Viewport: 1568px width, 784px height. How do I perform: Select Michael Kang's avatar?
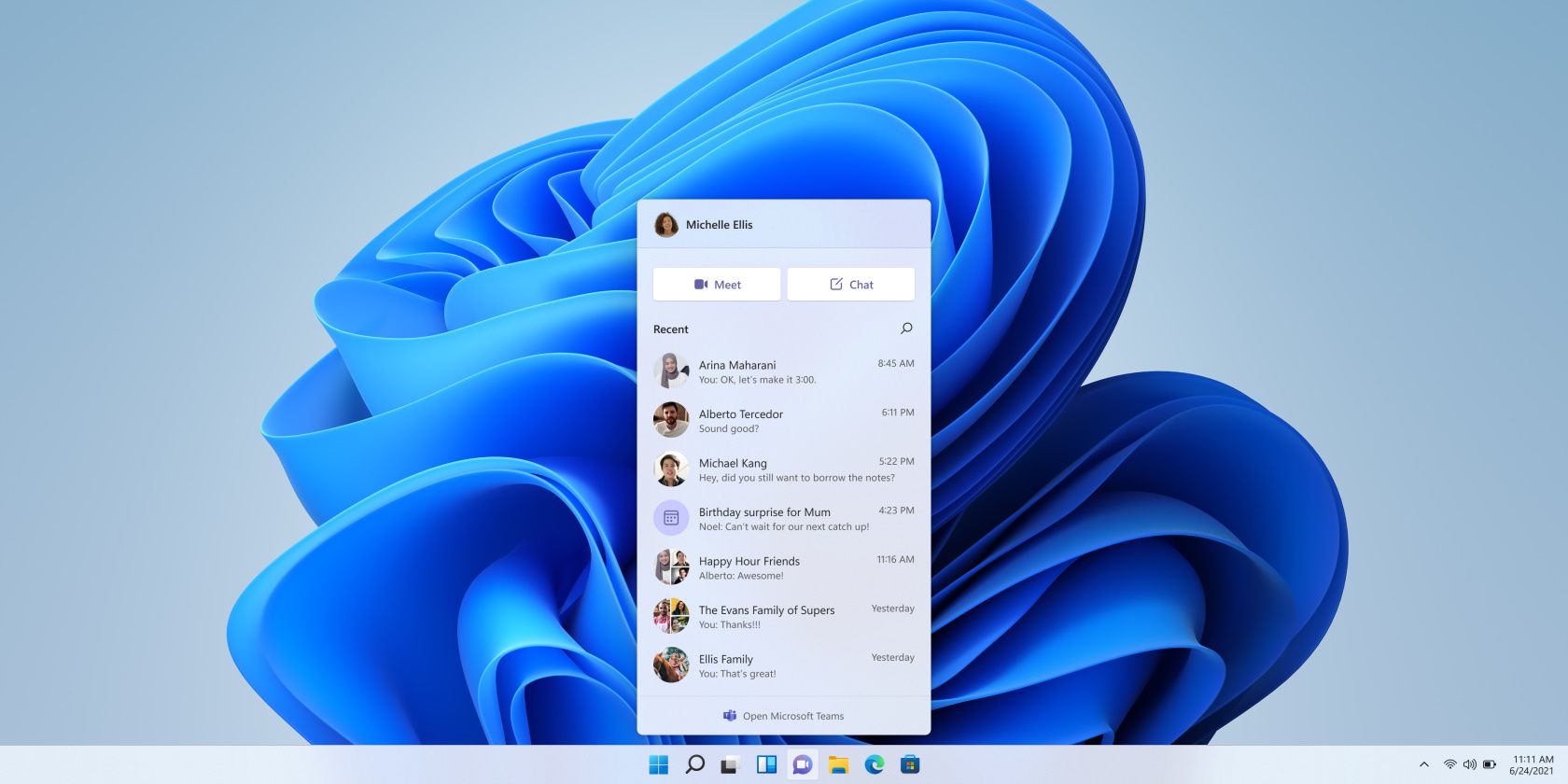click(670, 469)
